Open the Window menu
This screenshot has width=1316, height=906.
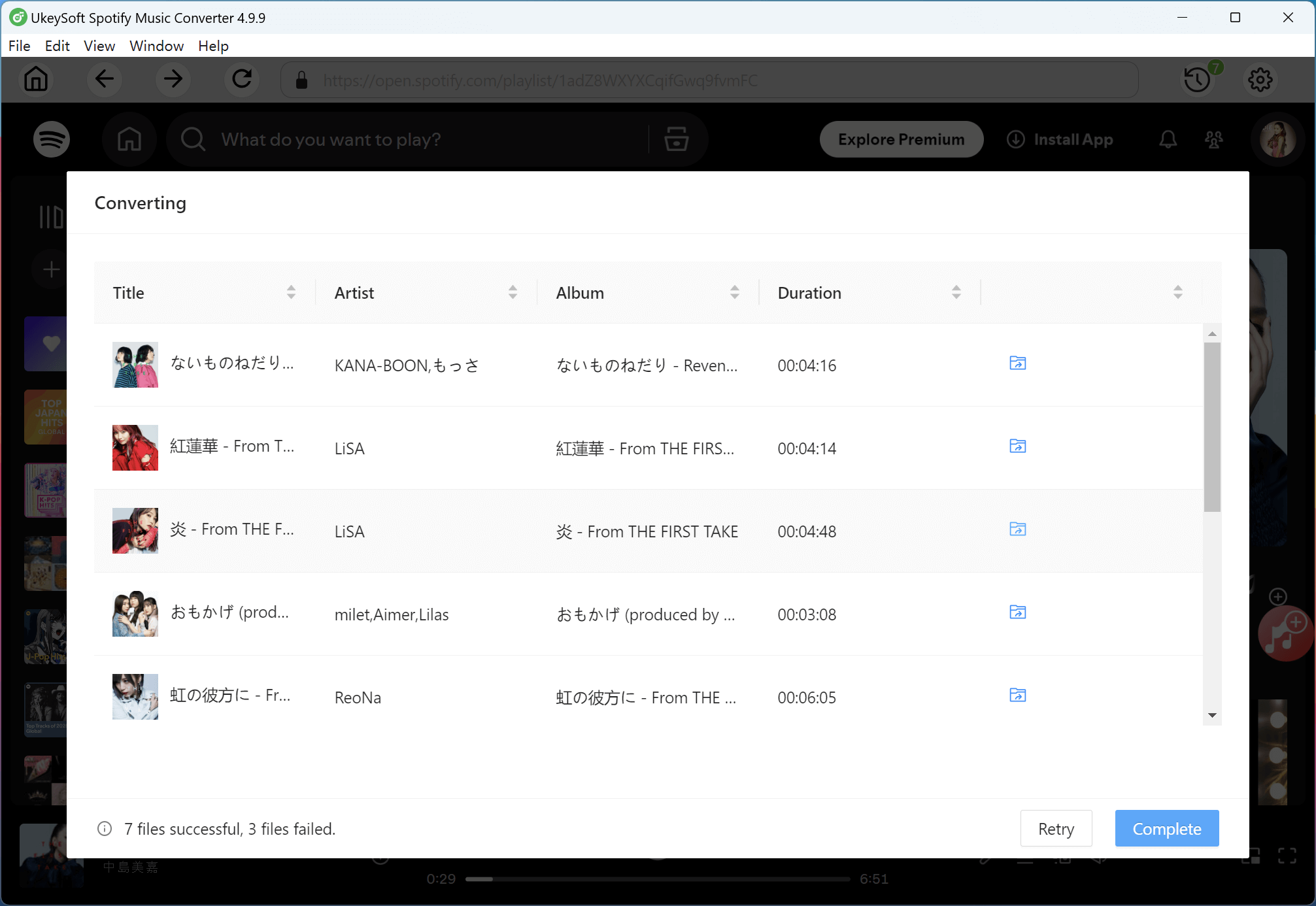point(156,46)
